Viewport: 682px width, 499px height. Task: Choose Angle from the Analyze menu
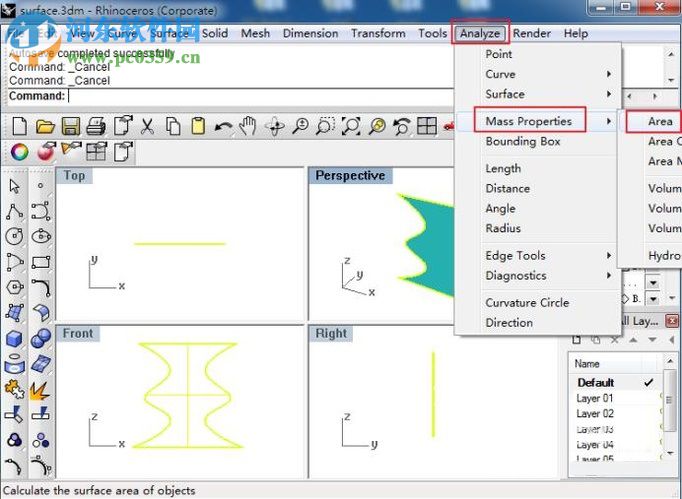pyautogui.click(x=538, y=208)
